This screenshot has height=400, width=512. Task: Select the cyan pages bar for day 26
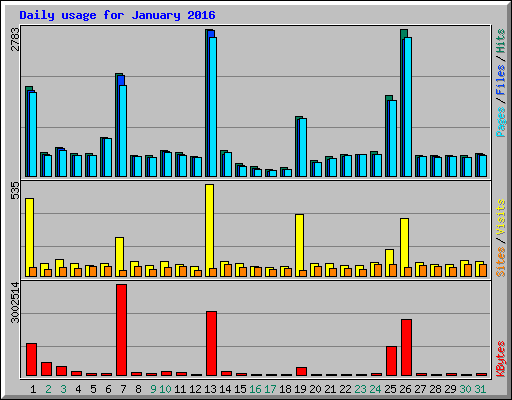point(408,107)
